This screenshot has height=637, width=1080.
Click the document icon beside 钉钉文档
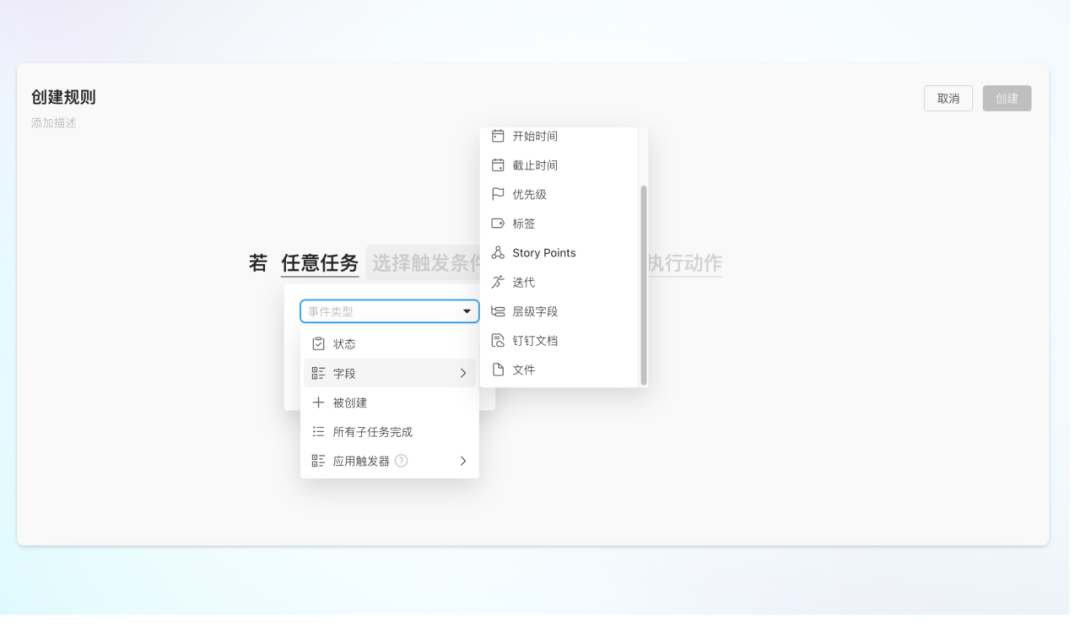pos(497,340)
